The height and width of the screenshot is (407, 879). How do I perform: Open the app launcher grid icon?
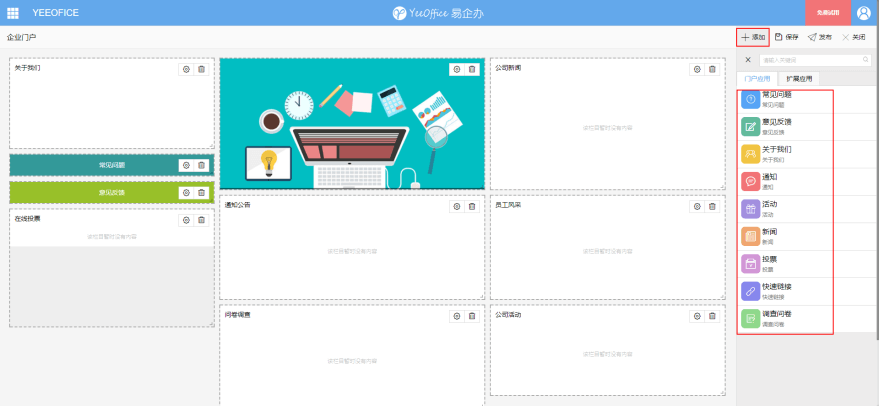[13, 12]
